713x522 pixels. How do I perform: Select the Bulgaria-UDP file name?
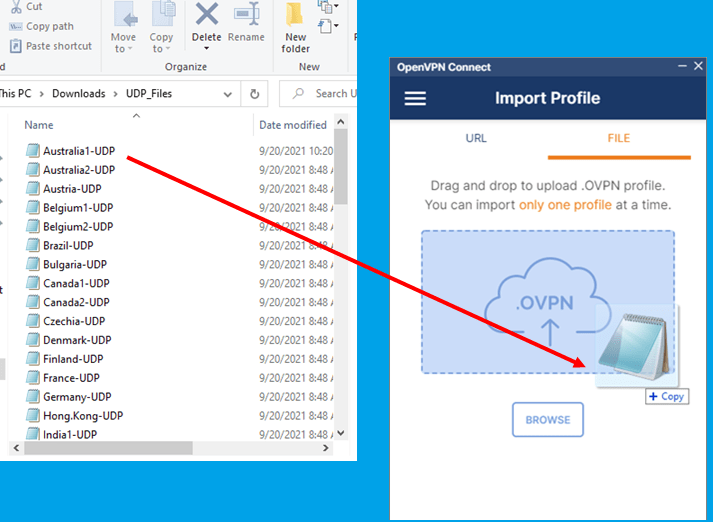pos(75,264)
